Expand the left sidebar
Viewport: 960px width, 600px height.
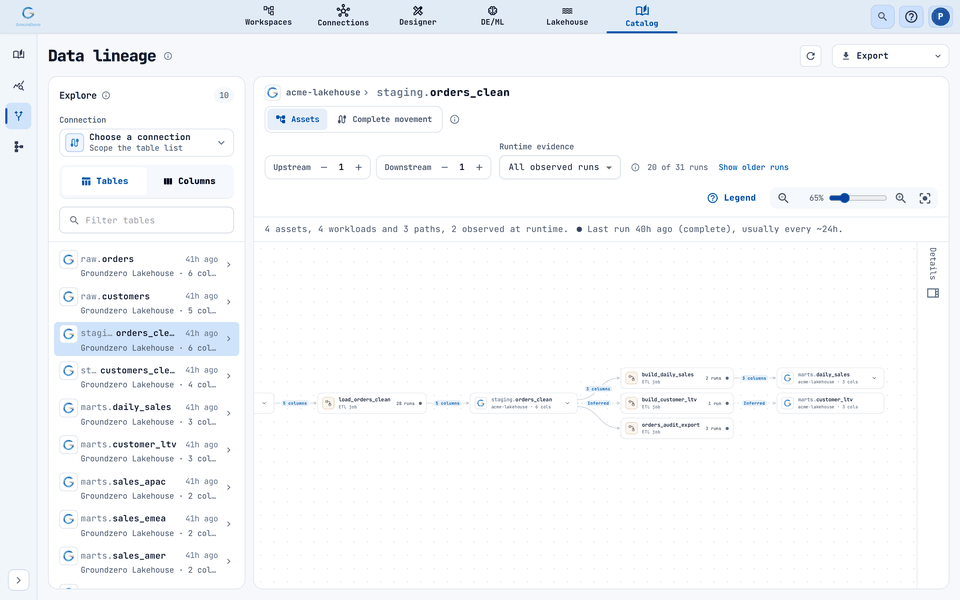(18, 580)
